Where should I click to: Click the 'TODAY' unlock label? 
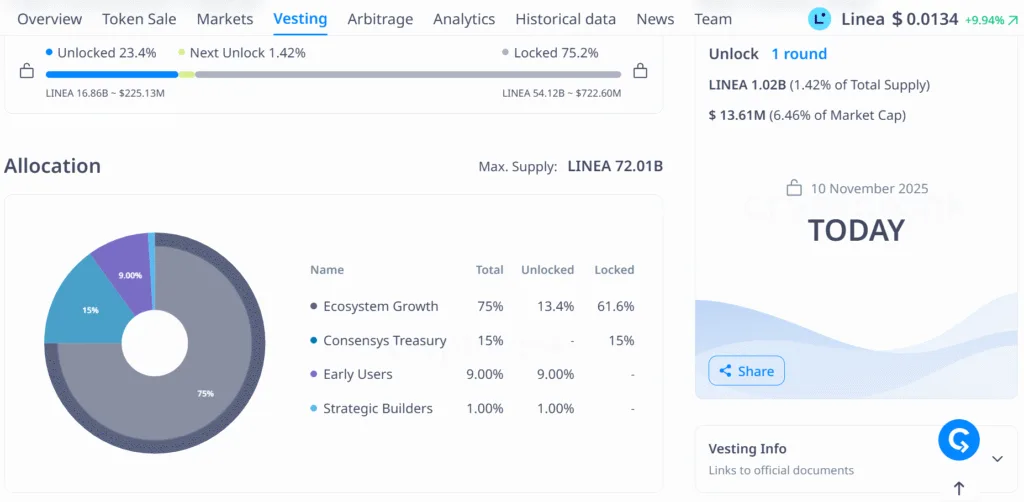(x=856, y=230)
